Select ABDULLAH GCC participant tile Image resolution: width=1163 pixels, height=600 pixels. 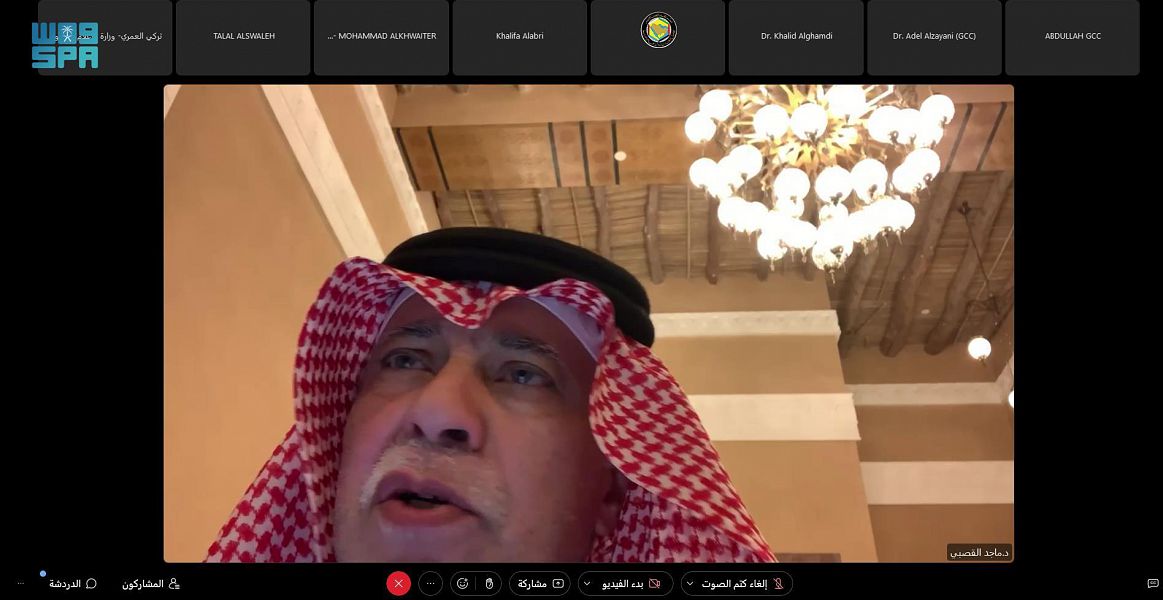coord(1072,37)
